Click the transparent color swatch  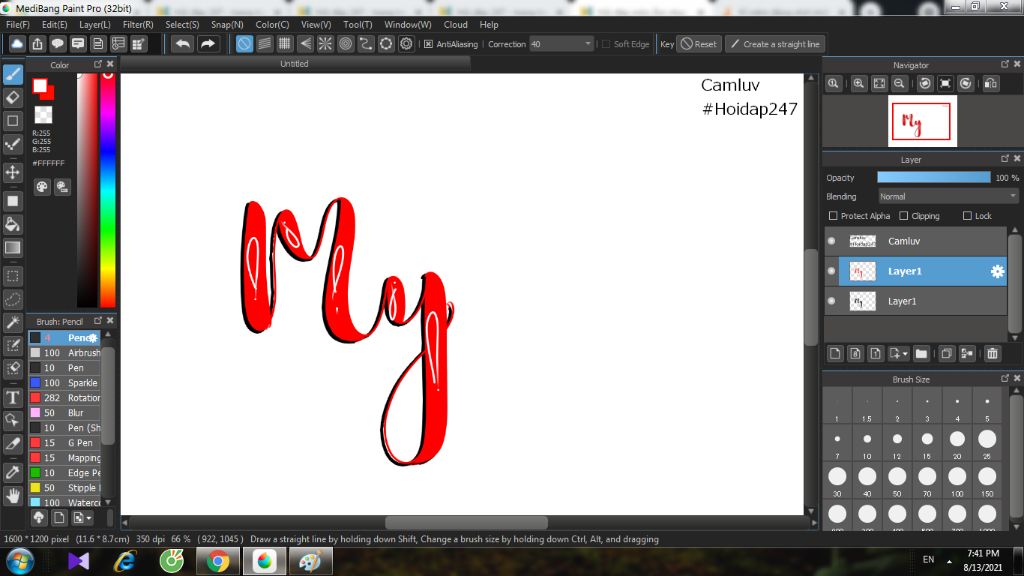click(43, 115)
